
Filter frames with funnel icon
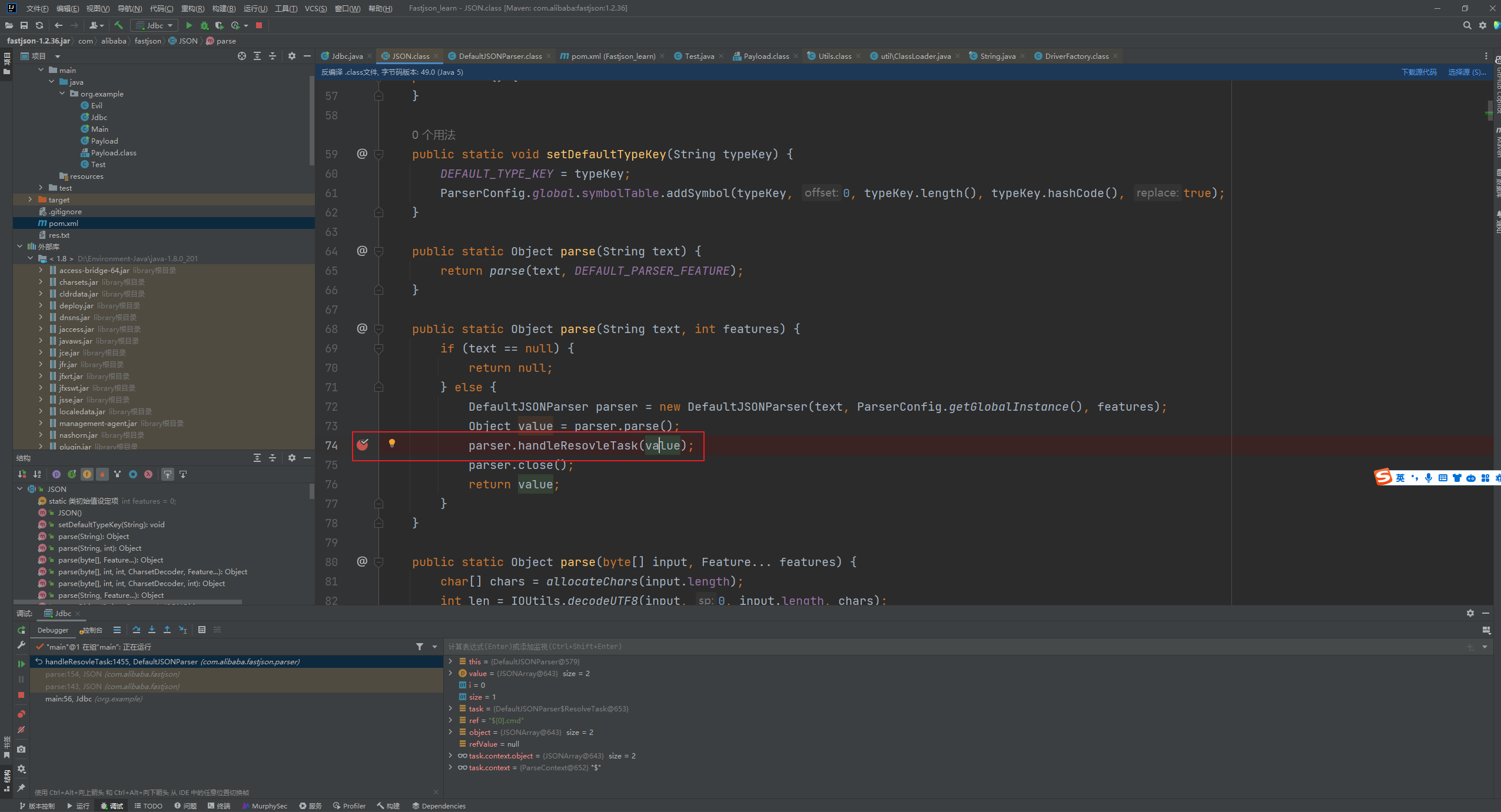420,647
